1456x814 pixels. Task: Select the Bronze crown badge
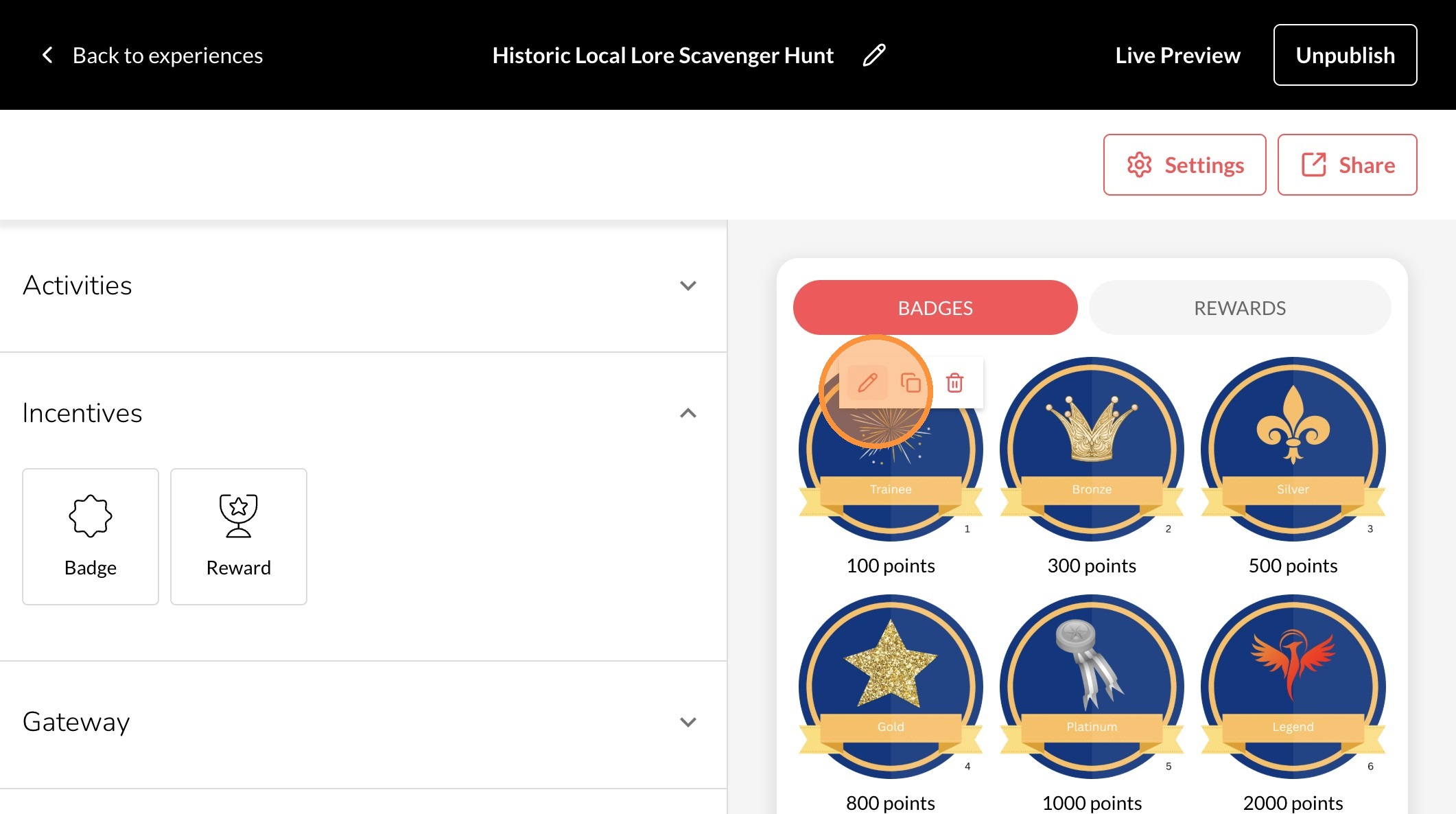tap(1092, 449)
